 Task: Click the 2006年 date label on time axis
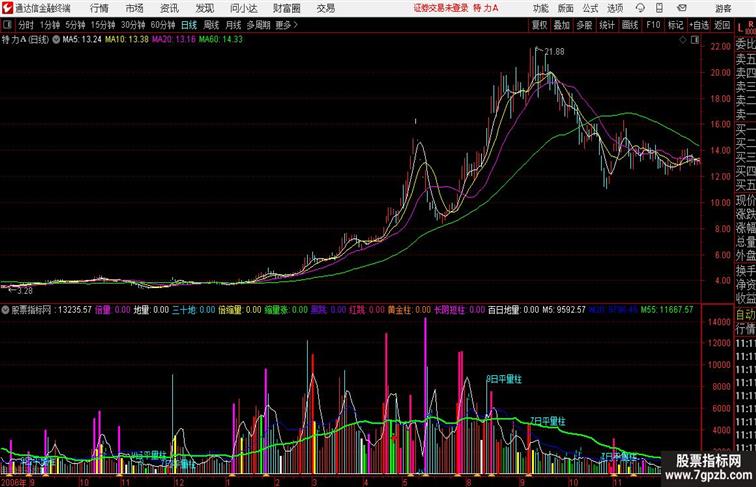pos(14,482)
